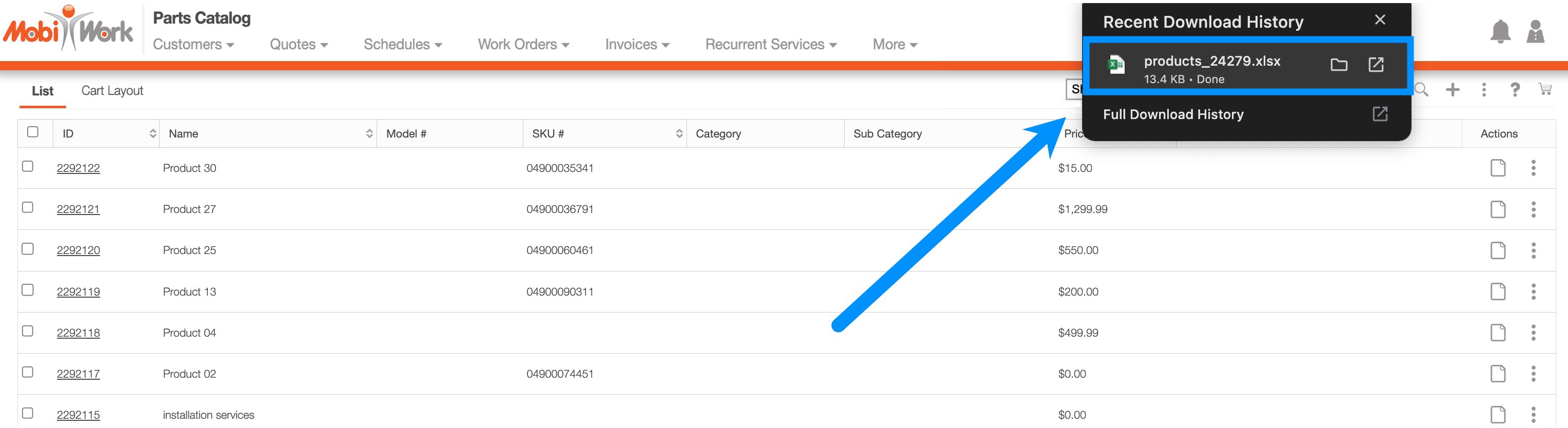Expand the Work Orders dropdown
The height and width of the screenshot is (428, 1568).
[523, 45]
